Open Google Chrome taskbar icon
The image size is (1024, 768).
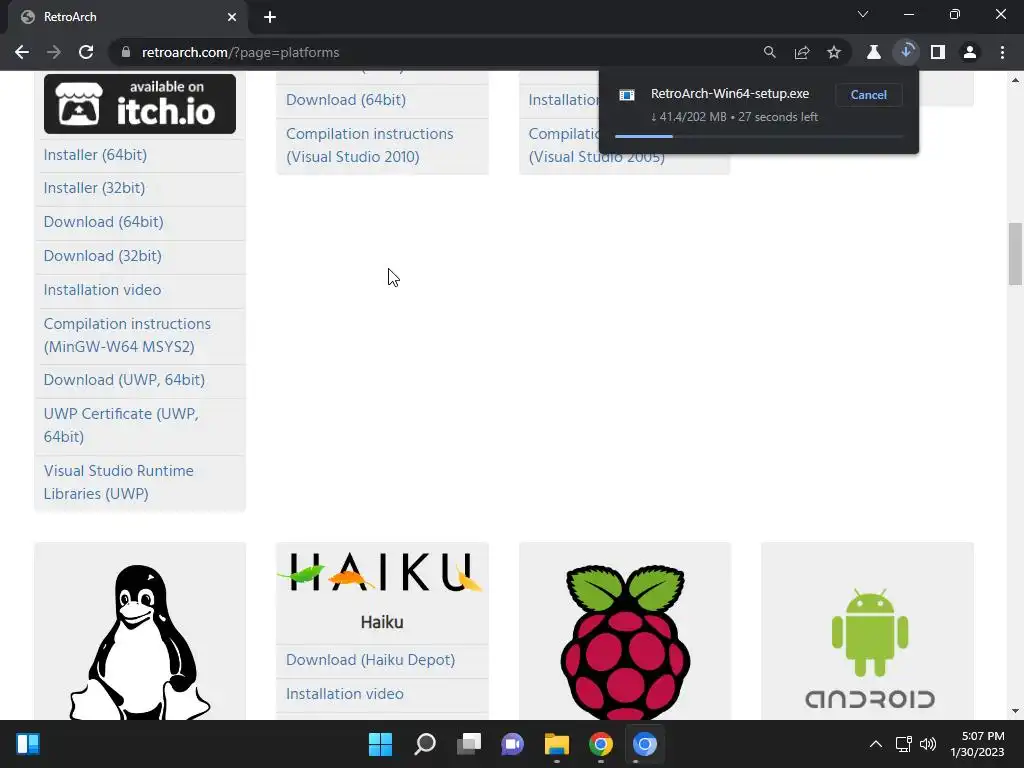600,744
